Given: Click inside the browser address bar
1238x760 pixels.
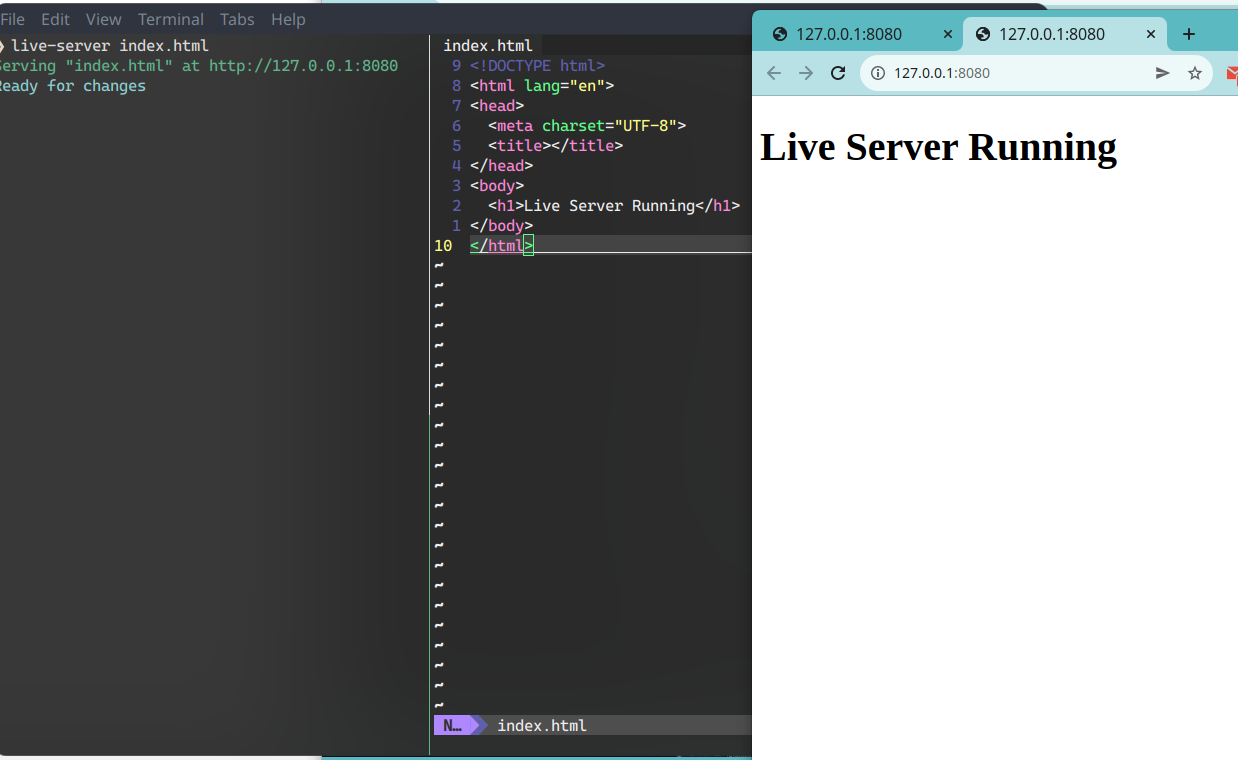Looking at the screenshot, I should tap(1000, 72).
